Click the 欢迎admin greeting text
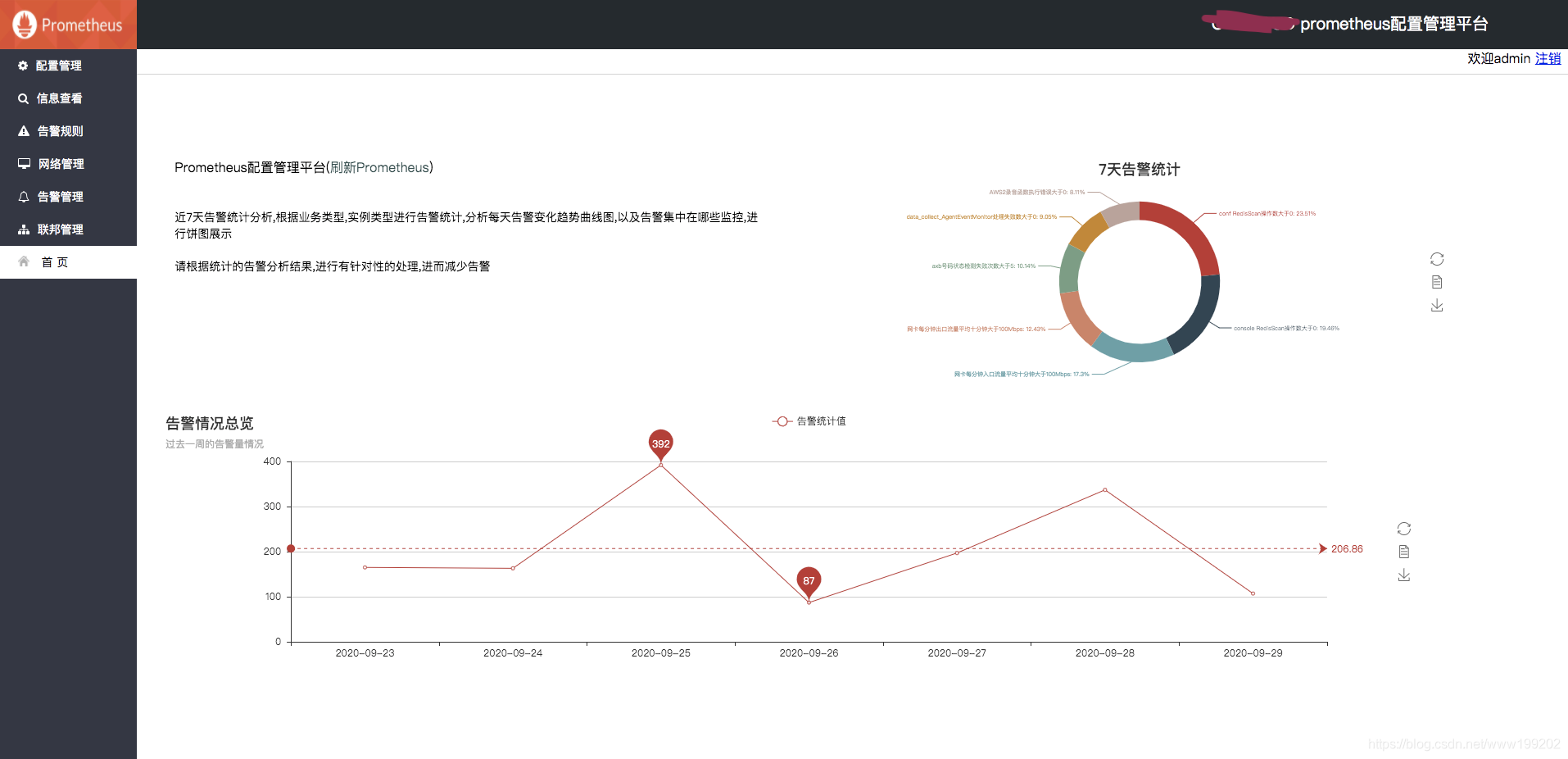Viewport: 1568px width, 759px height. (1498, 59)
